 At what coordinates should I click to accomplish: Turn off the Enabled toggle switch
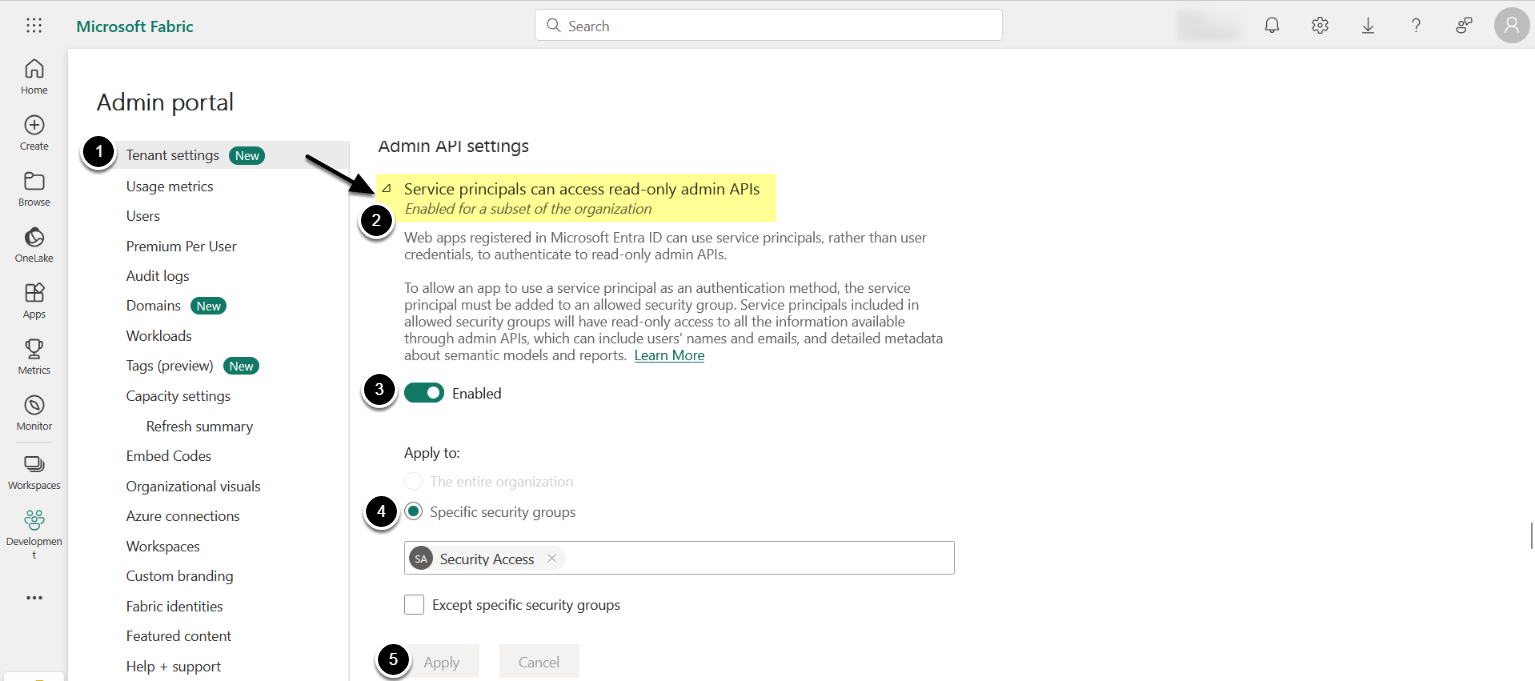(x=424, y=393)
